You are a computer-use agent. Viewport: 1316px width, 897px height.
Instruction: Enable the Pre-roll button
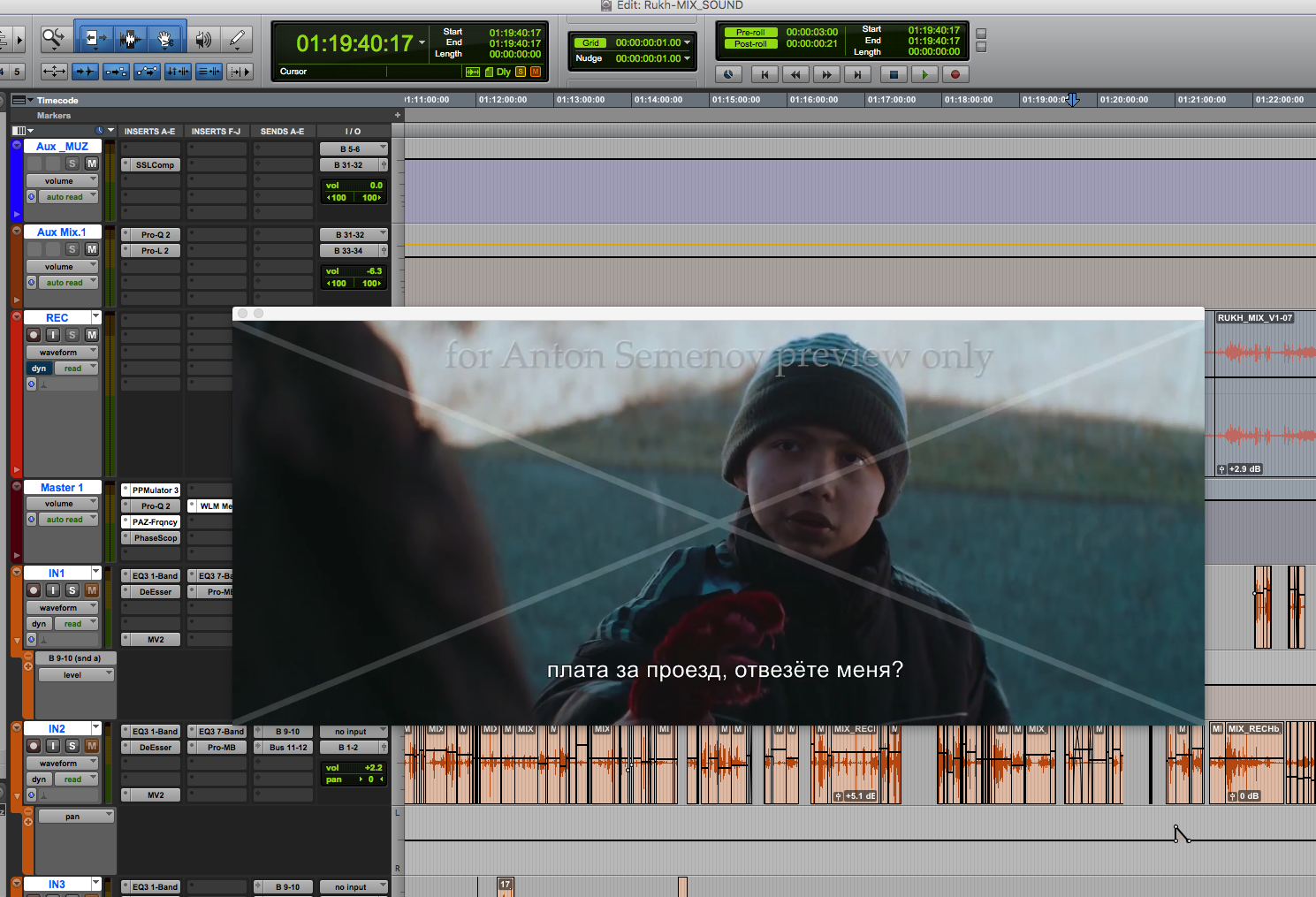pos(750,33)
